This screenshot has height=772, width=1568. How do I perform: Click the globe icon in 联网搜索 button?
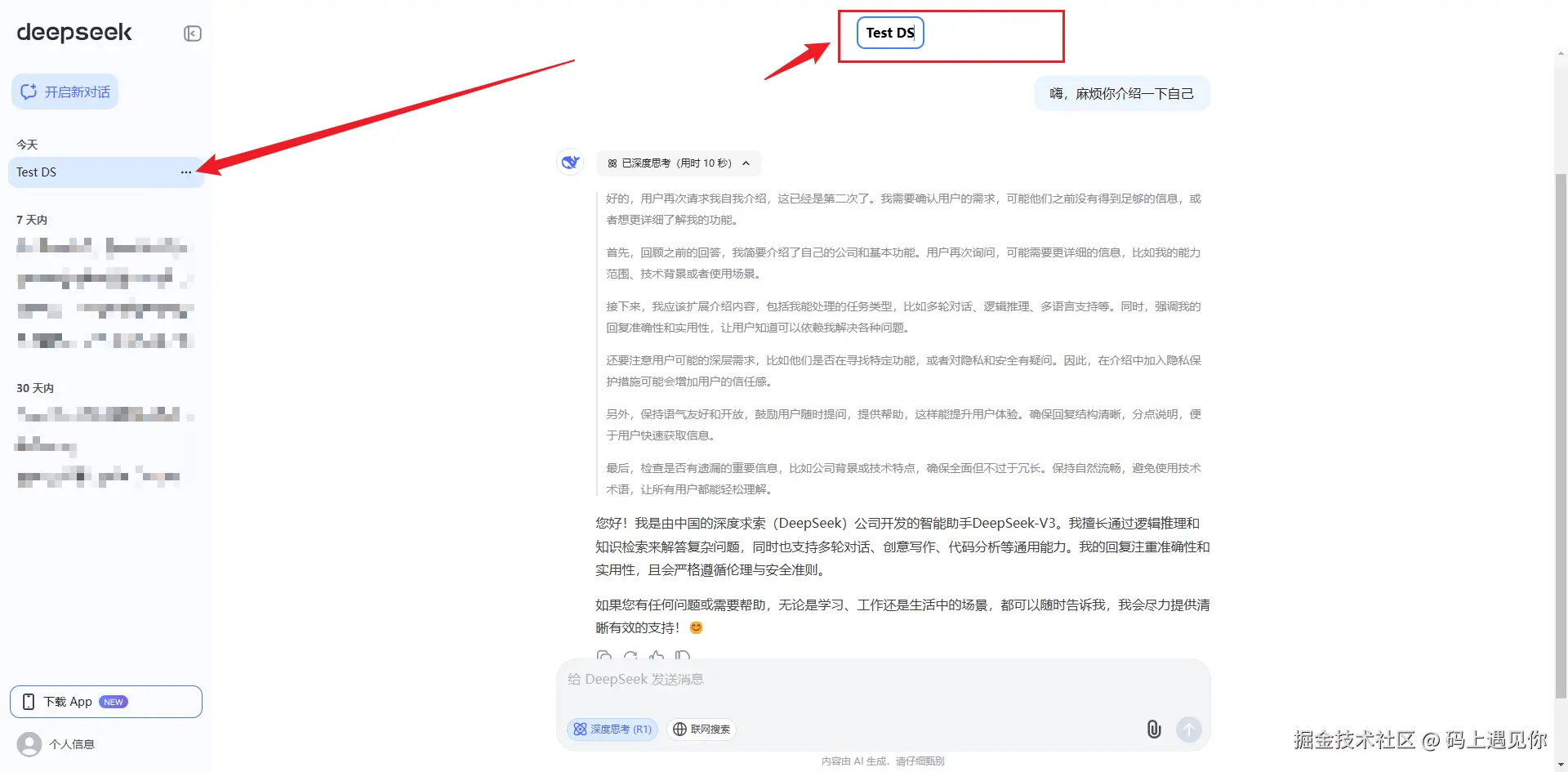[x=679, y=730]
